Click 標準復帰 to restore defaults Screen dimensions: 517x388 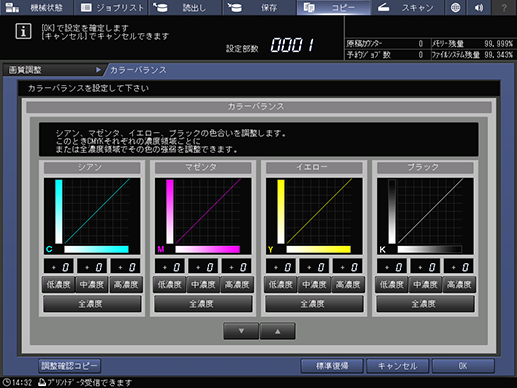pyautogui.click(x=332, y=366)
